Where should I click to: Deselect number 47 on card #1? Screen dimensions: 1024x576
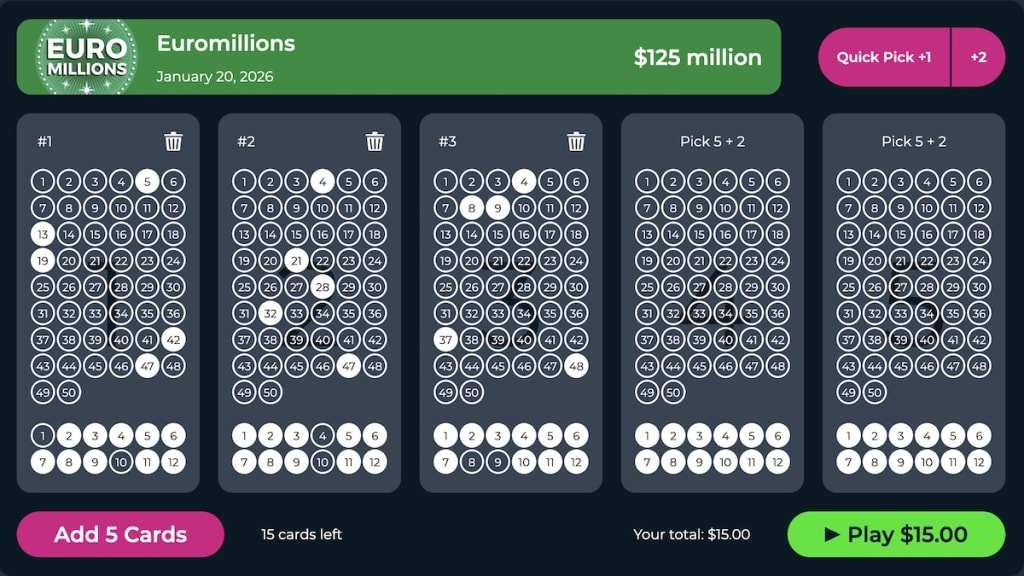click(146, 366)
